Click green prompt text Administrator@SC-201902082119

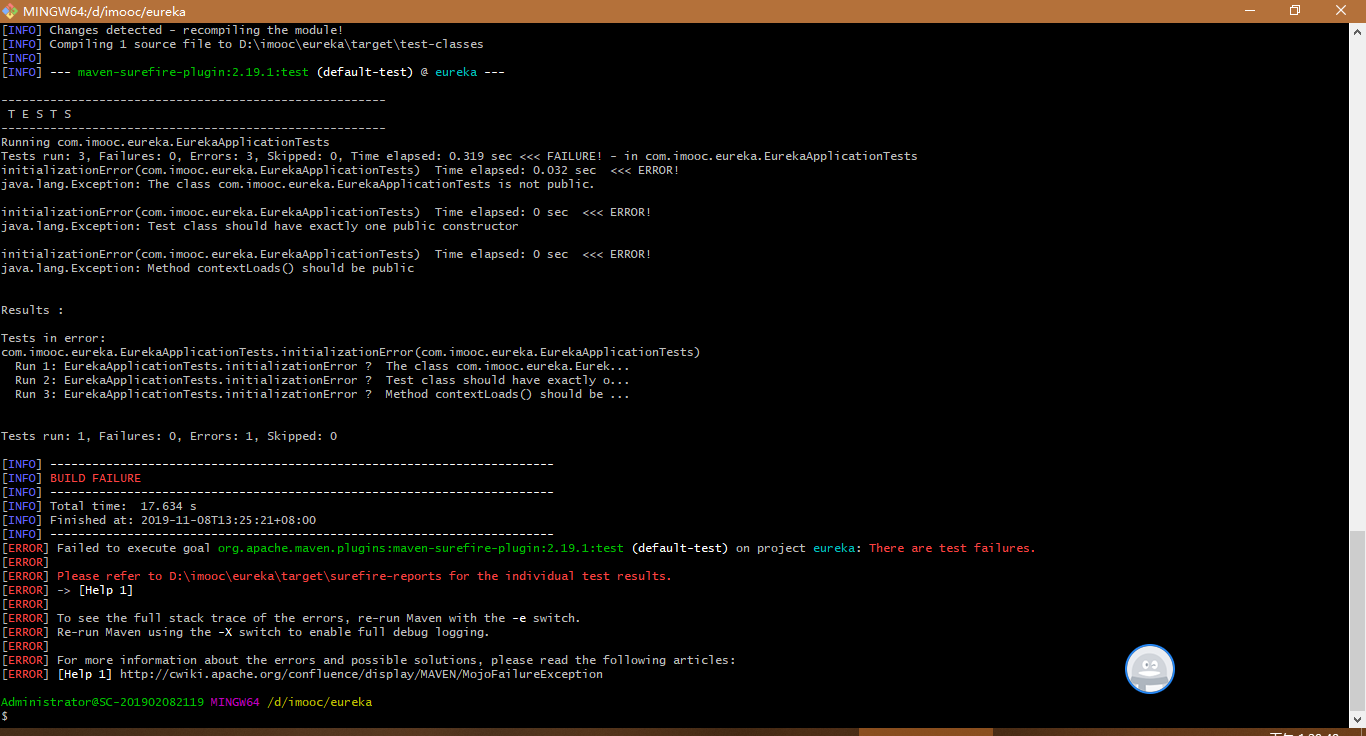(x=102, y=702)
